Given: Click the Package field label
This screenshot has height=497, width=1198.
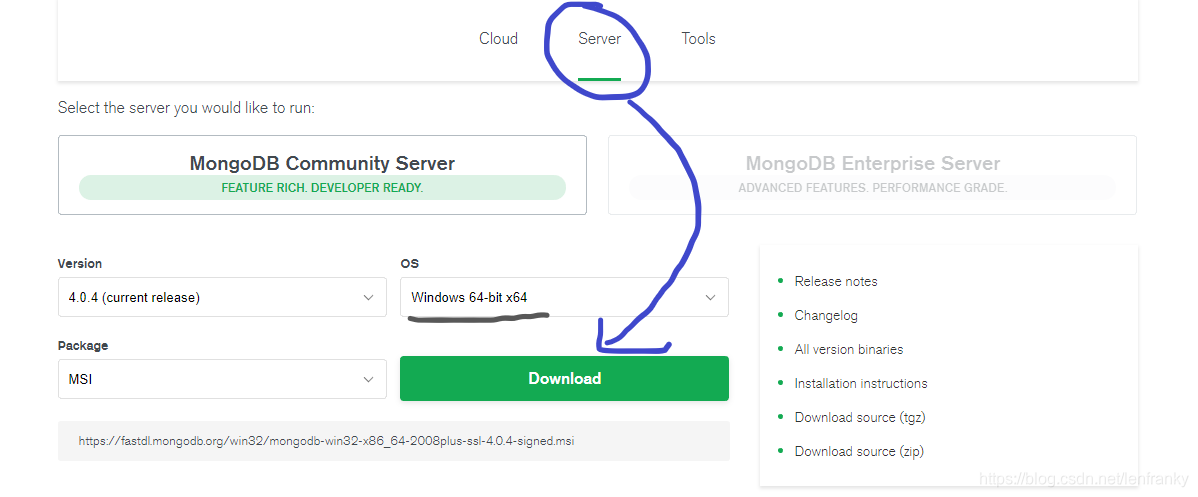Looking at the screenshot, I should tap(83, 346).
